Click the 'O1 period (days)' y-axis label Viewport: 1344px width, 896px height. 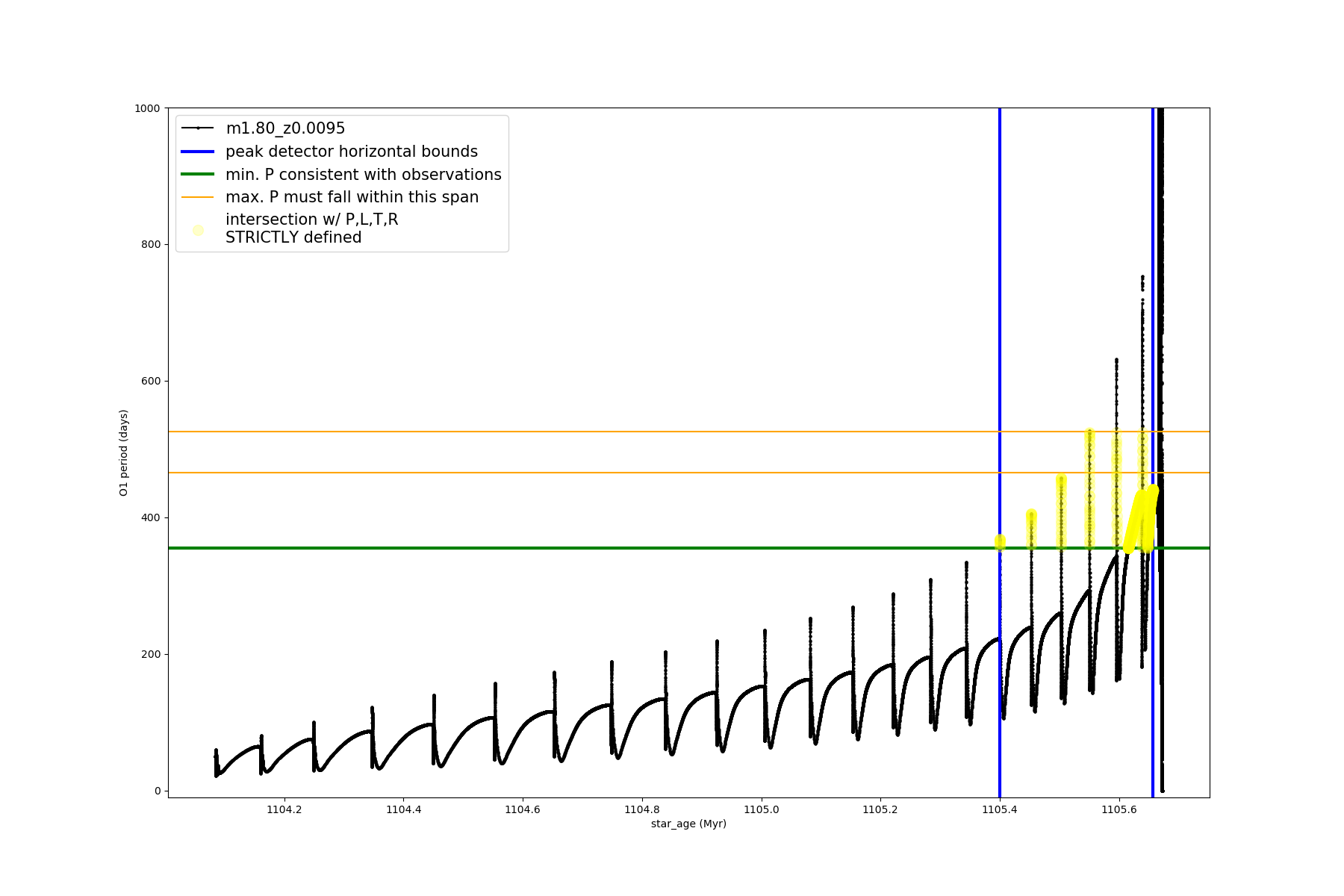point(124,452)
